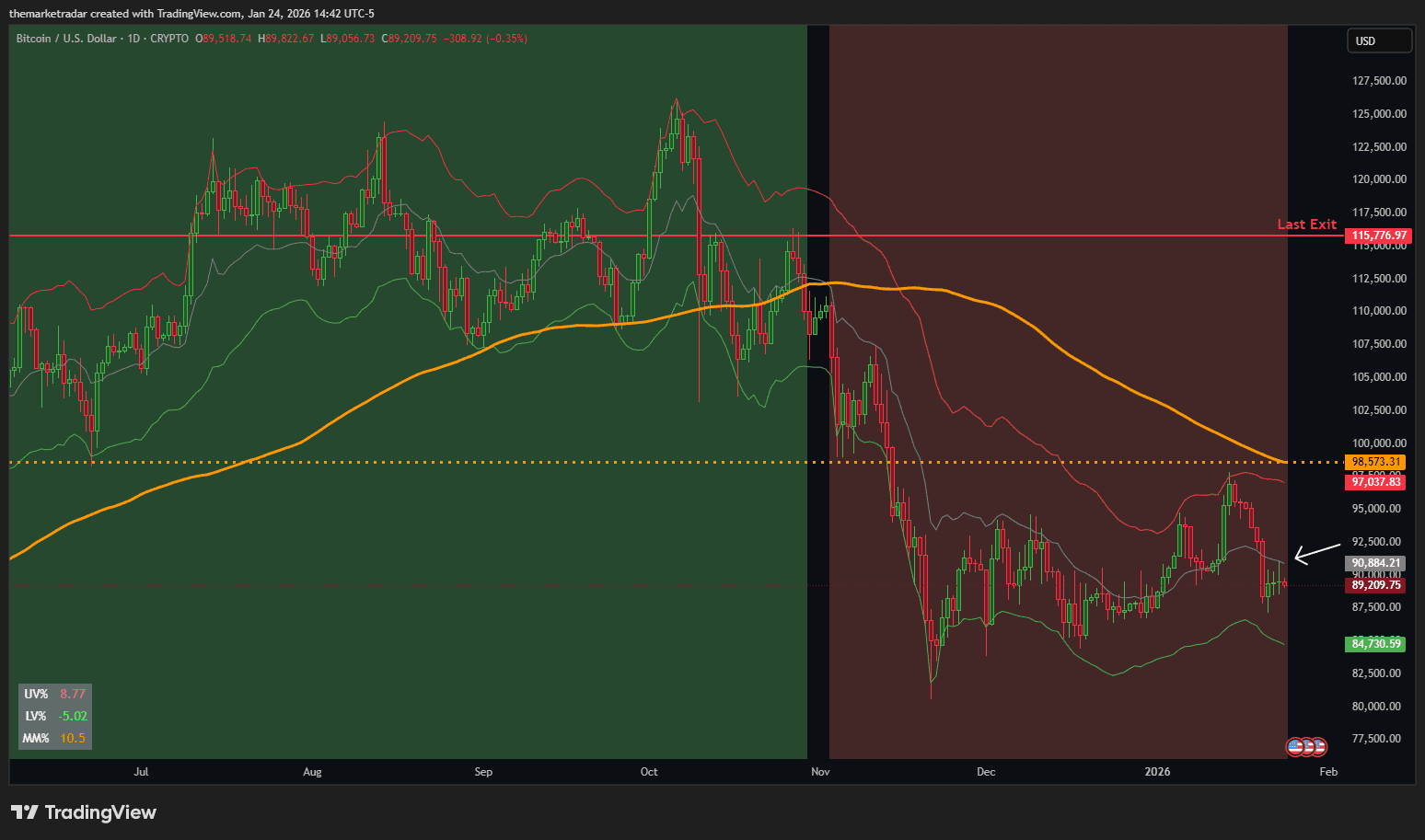Image resolution: width=1425 pixels, height=840 pixels.
Task: Select the Dec label on the time axis
Action: [985, 772]
